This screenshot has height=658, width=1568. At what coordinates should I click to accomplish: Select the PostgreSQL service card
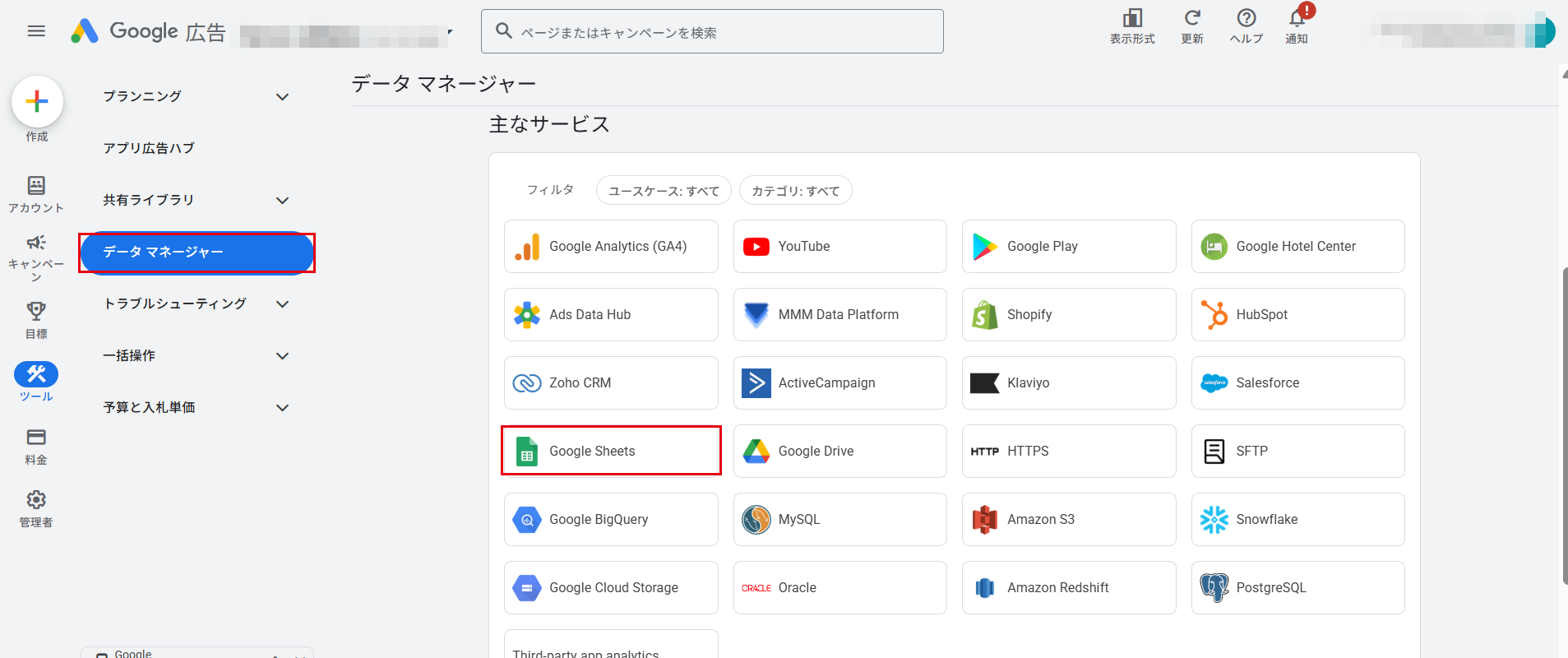pyautogui.click(x=1297, y=588)
